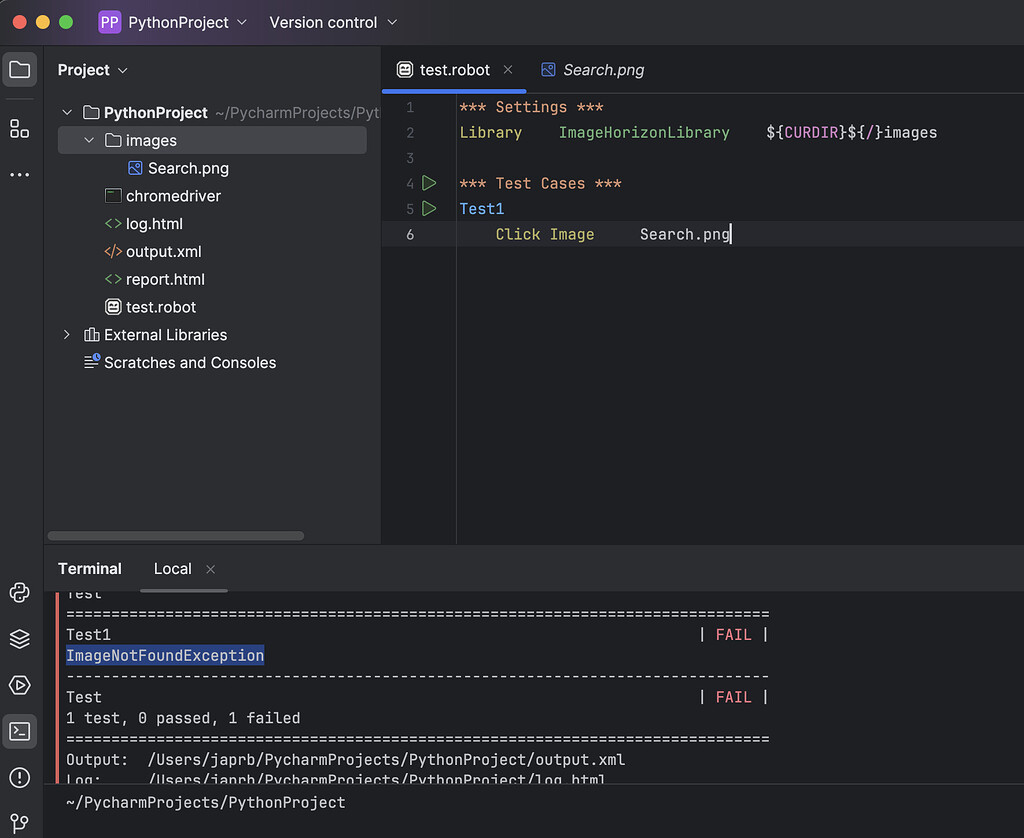
Task: Open the Problems tool window
Action: [19, 777]
